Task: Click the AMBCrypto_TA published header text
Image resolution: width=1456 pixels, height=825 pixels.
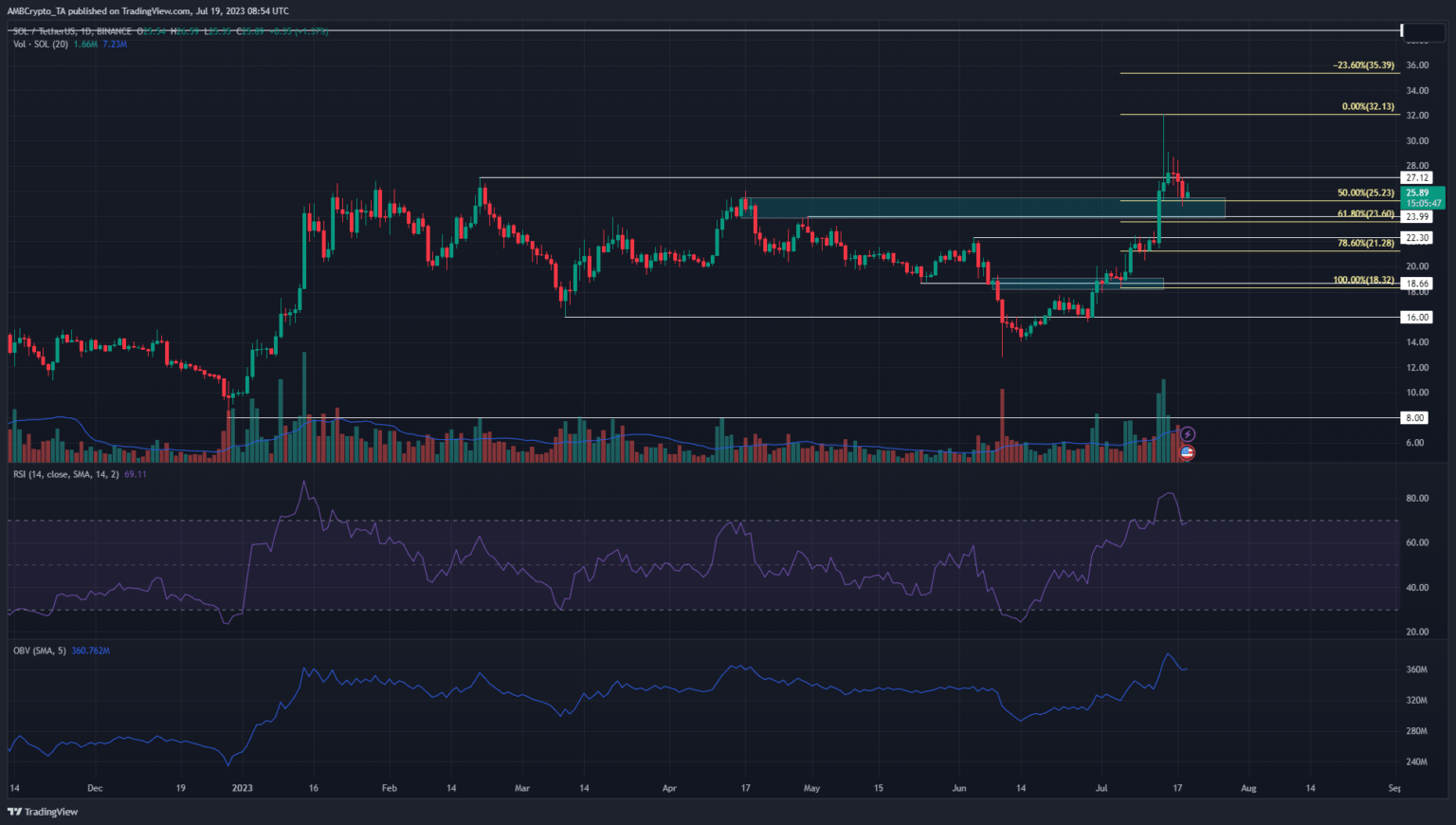Action: point(147,11)
